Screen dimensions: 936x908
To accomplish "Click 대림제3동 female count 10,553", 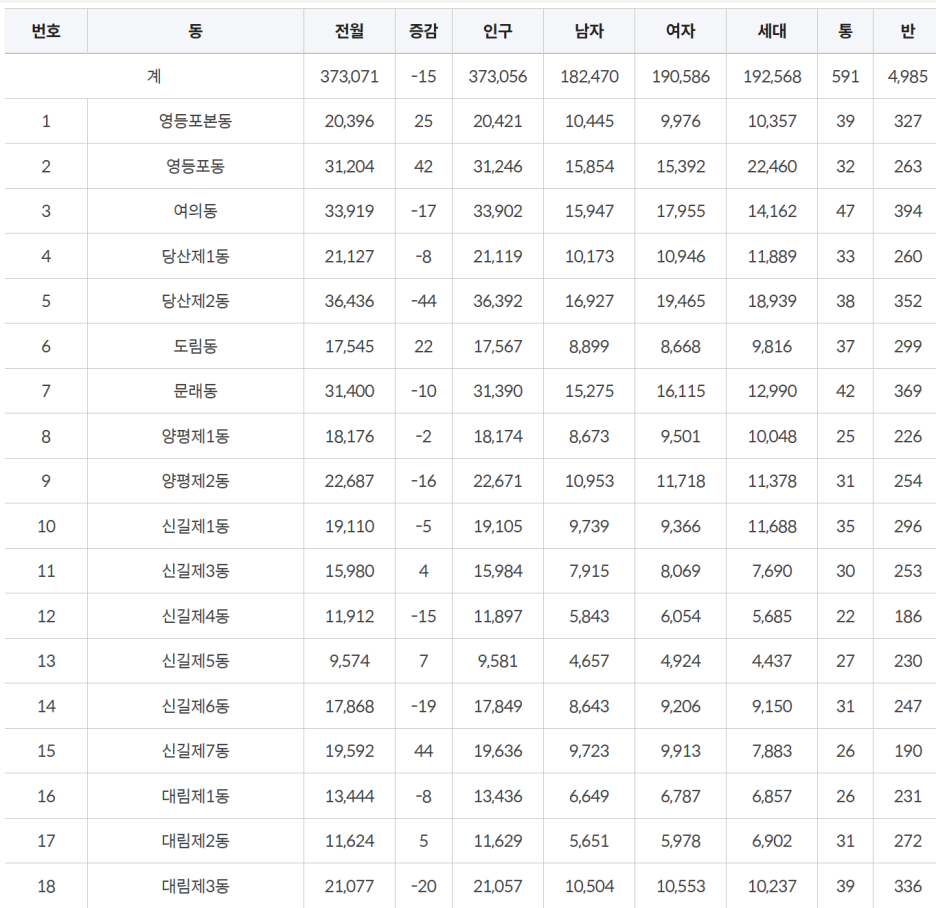I will click(x=681, y=886).
